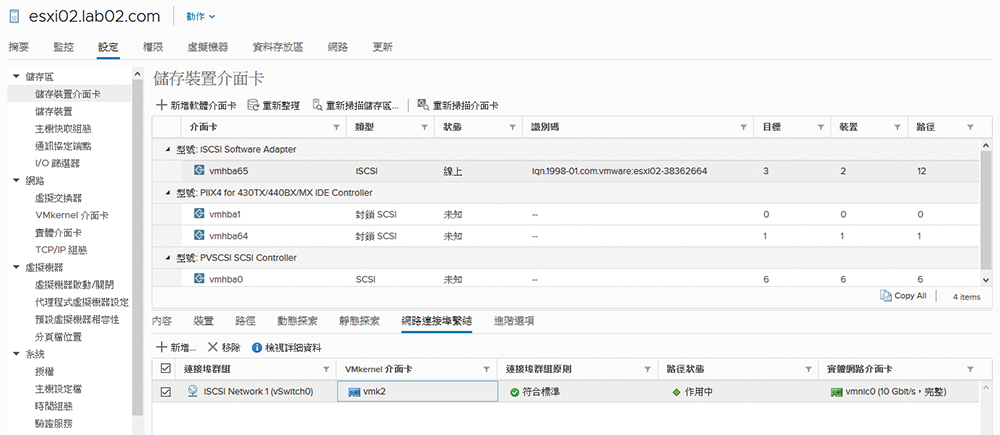Click the 檢視詳細資料 info icon
Viewport: 1000px width, 435px height.
click(x=257, y=348)
